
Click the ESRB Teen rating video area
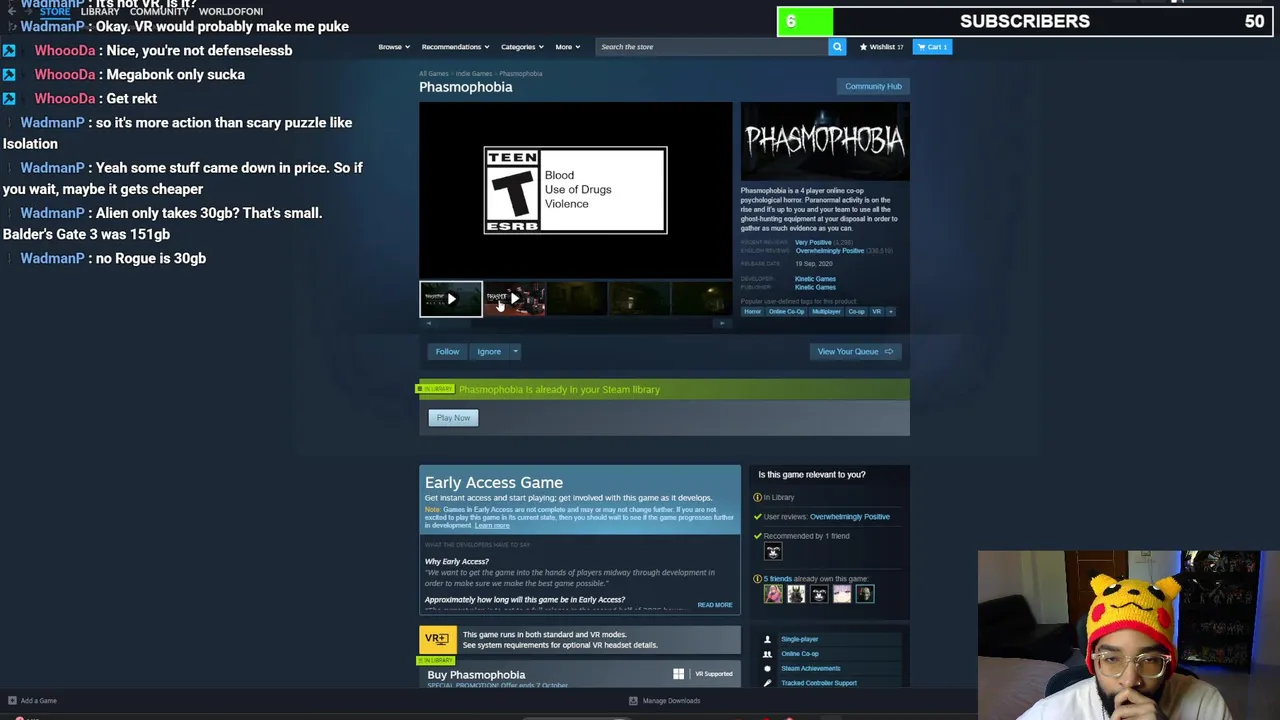tap(575, 190)
